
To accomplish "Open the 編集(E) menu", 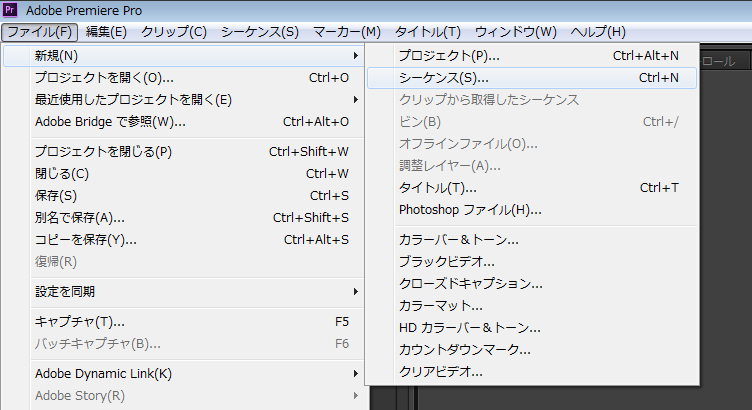I will [106, 32].
